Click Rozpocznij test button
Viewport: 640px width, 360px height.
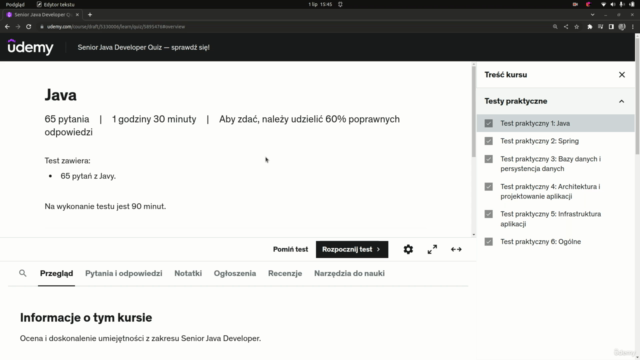click(x=352, y=249)
